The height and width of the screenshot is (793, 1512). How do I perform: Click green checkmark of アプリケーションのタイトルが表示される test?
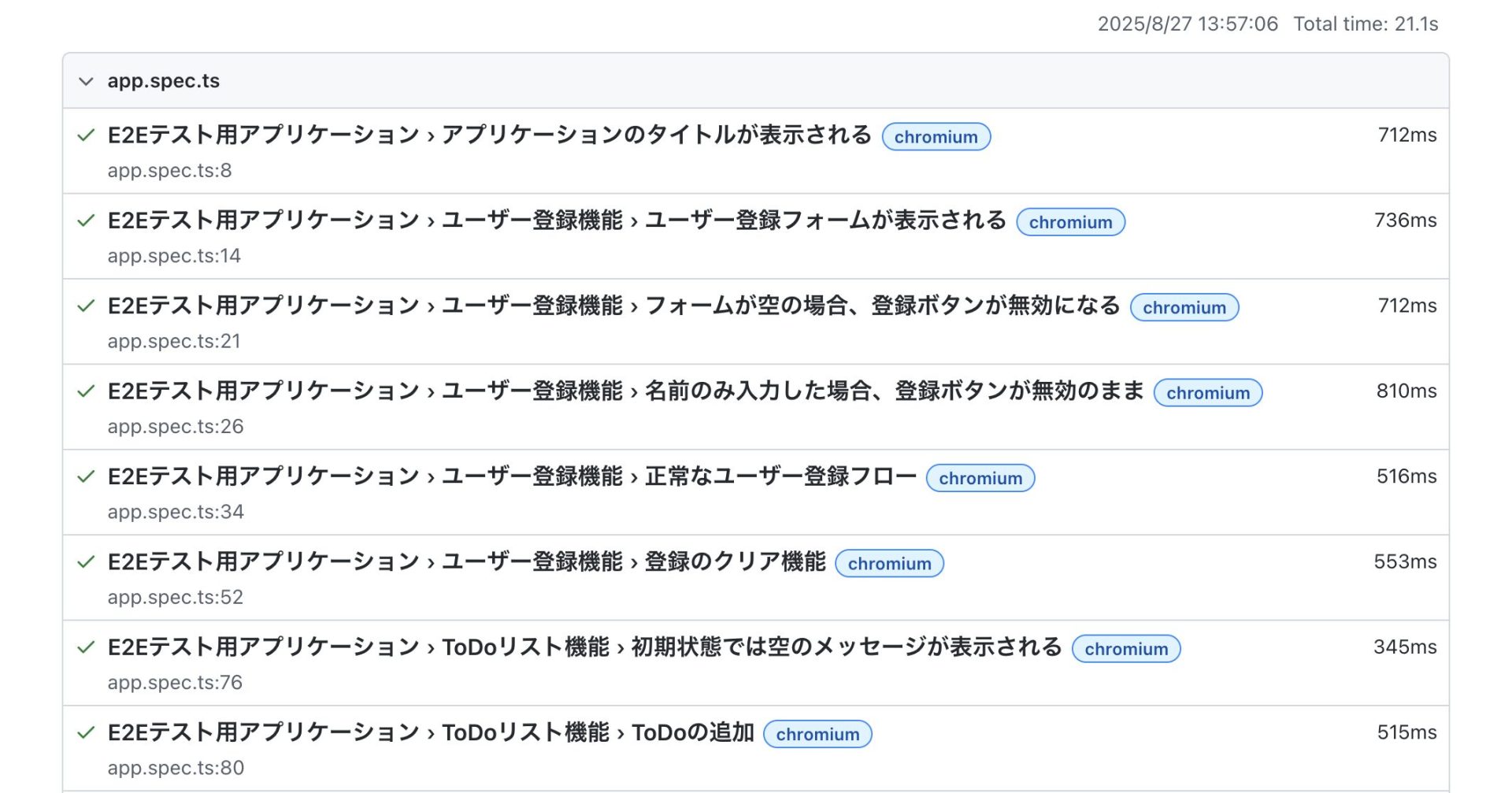86,135
